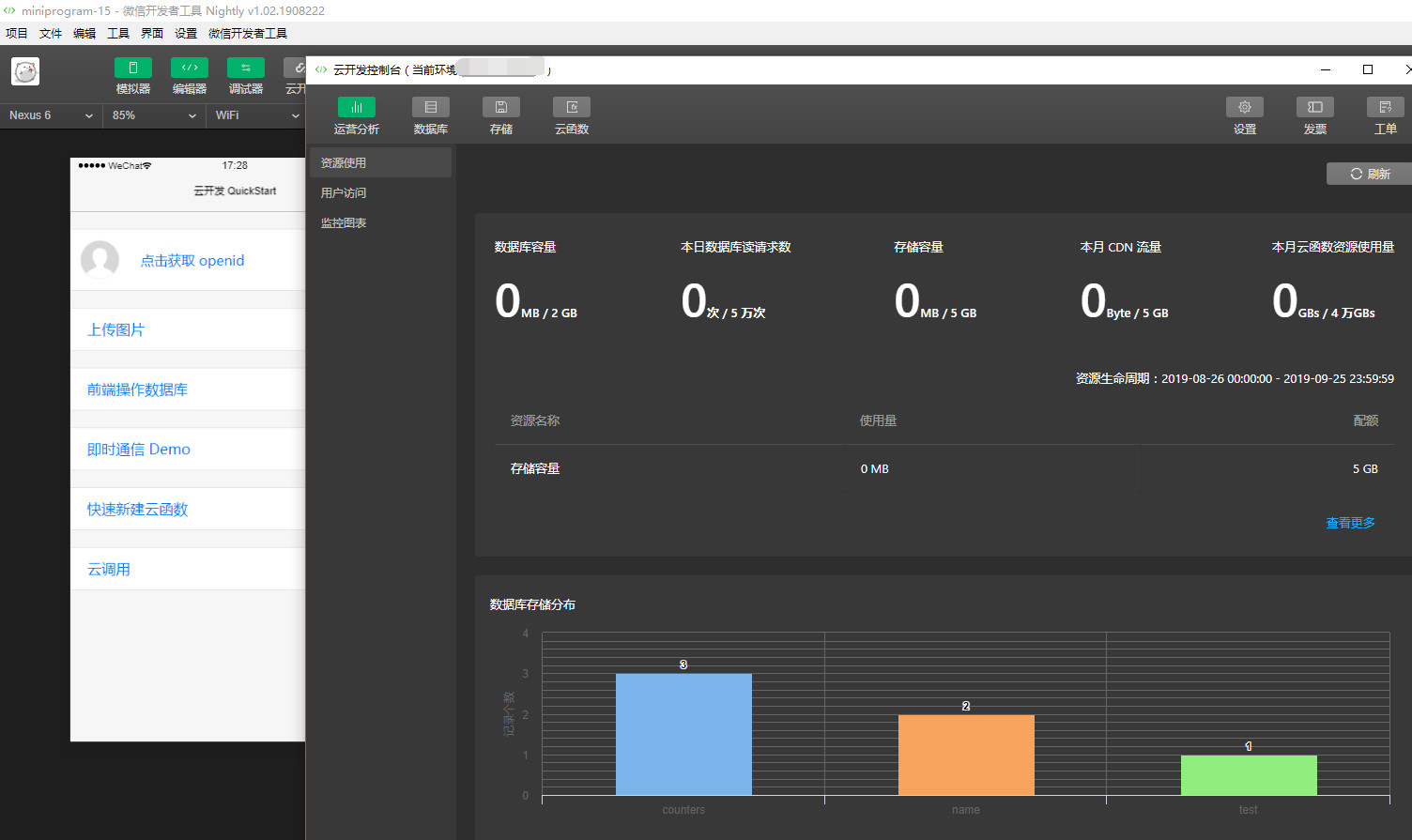Click the 资源名称 column header

[535, 420]
